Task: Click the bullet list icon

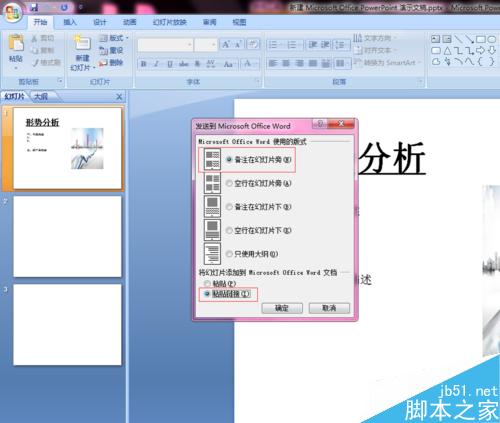Action: 275,45
